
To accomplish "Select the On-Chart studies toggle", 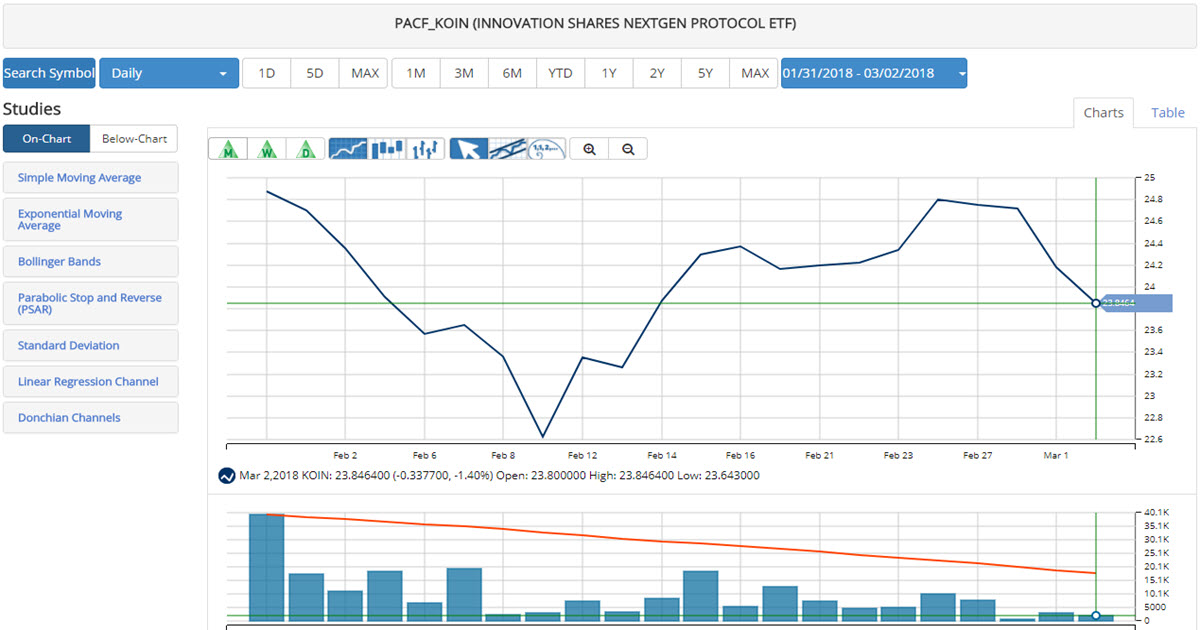I will 46,139.
